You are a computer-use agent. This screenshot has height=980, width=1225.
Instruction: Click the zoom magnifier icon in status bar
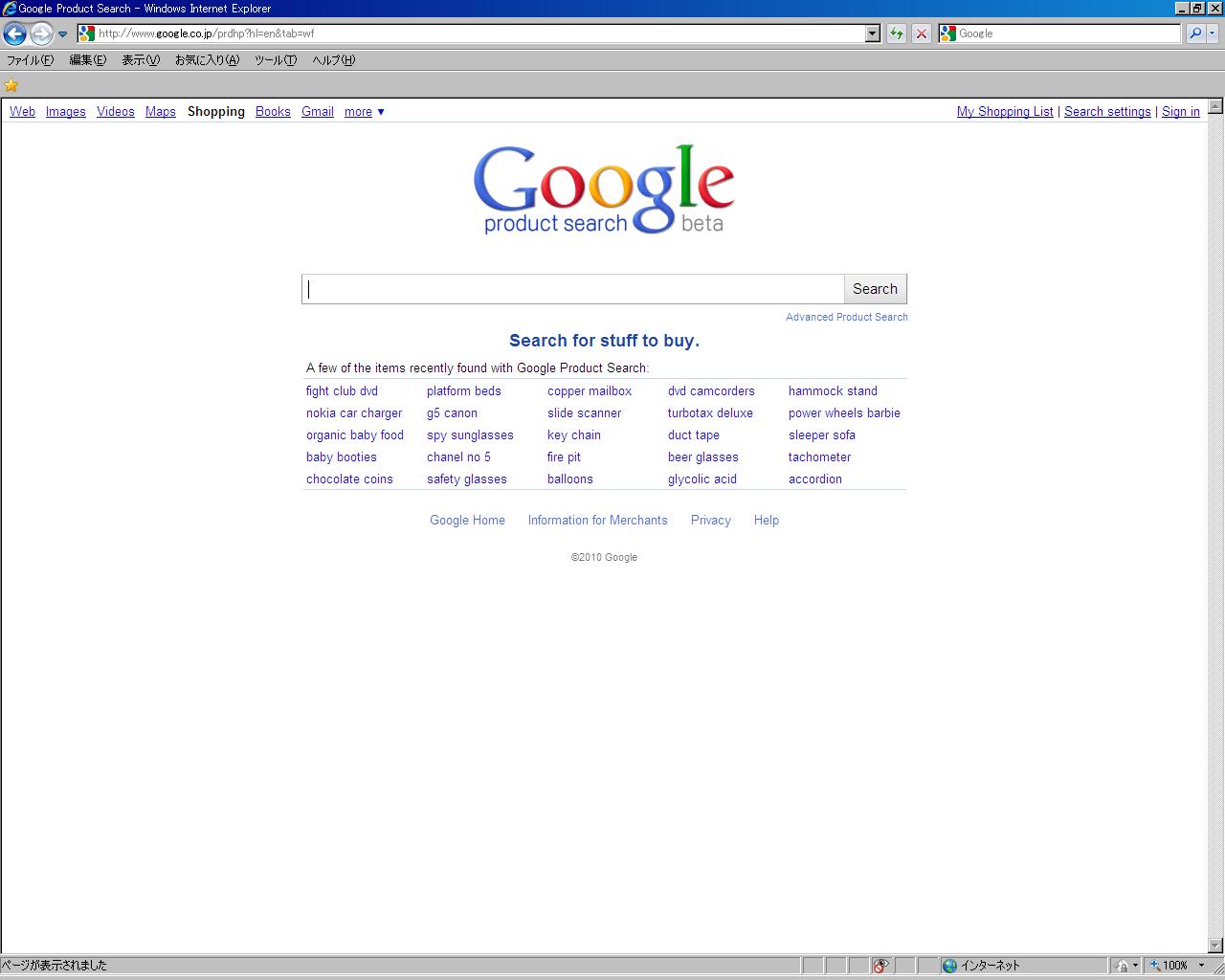pyautogui.click(x=1155, y=966)
